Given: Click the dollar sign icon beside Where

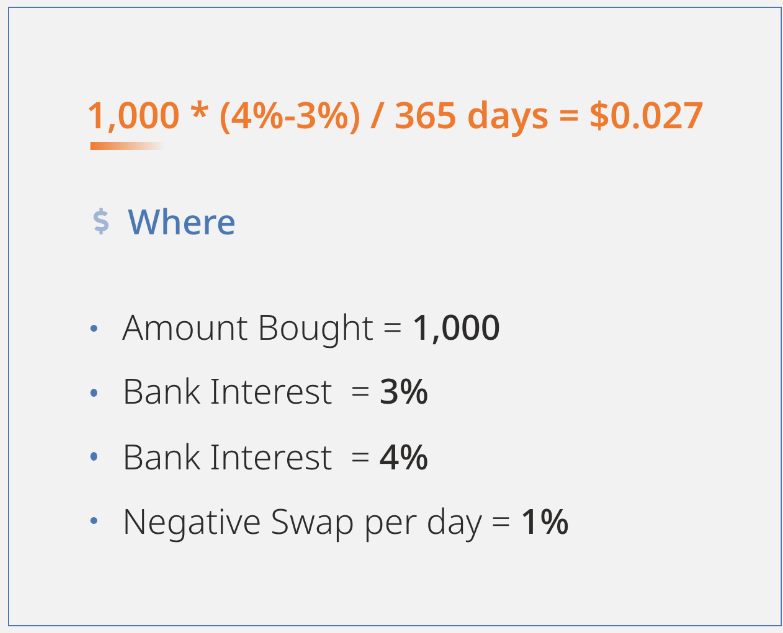Looking at the screenshot, I should [101, 222].
